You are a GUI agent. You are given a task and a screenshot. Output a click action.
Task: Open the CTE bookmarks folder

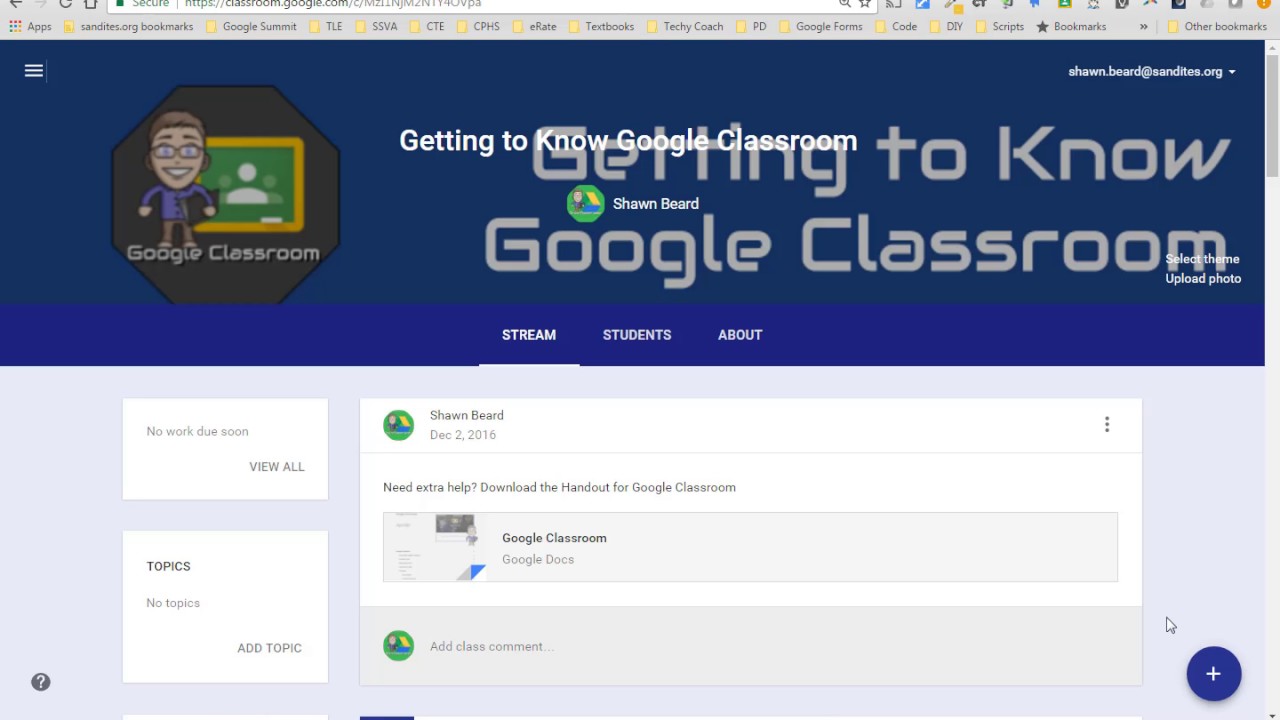(426, 27)
